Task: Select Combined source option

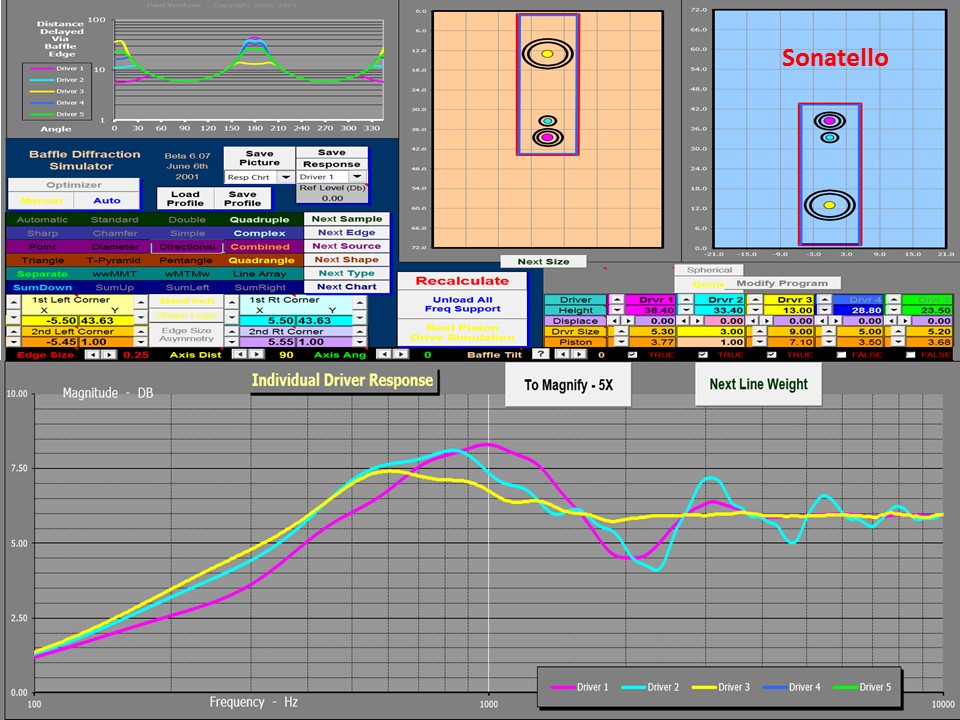Action: tap(260, 247)
